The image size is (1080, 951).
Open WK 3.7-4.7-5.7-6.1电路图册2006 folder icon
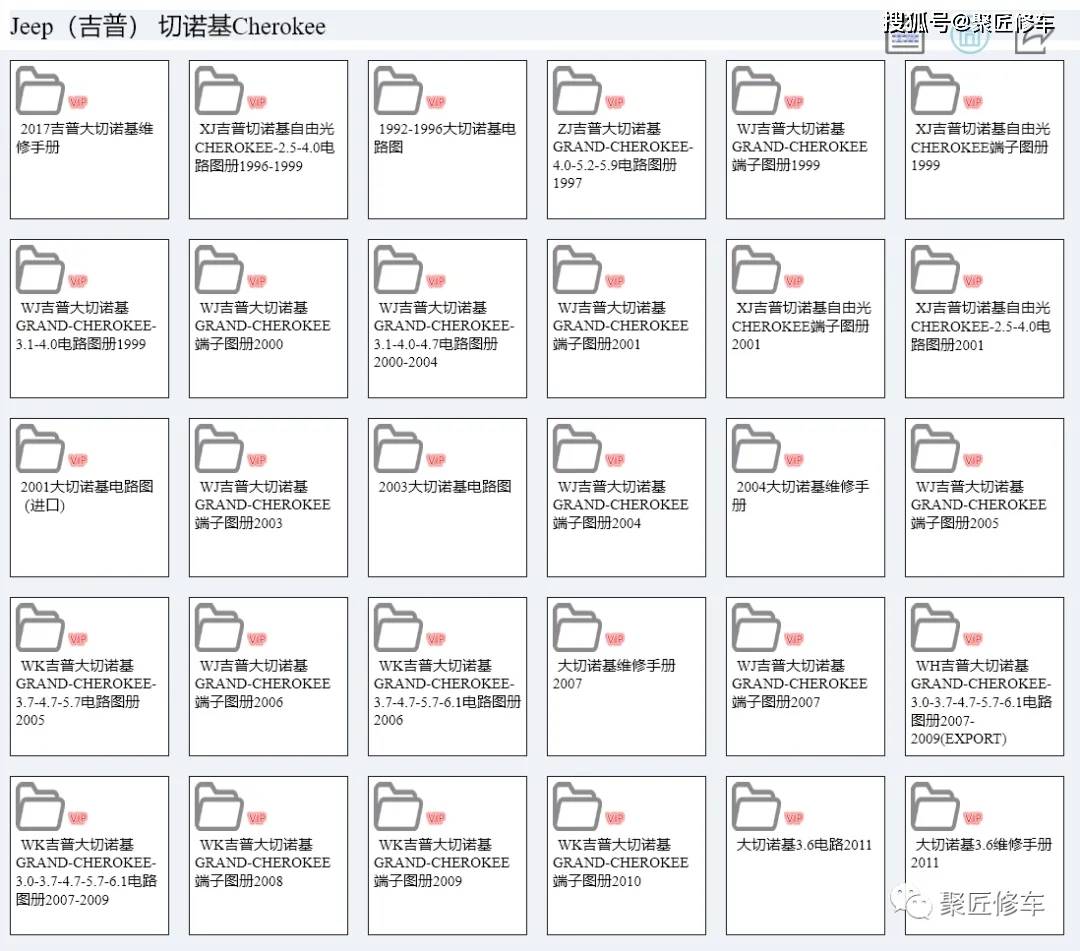[398, 627]
